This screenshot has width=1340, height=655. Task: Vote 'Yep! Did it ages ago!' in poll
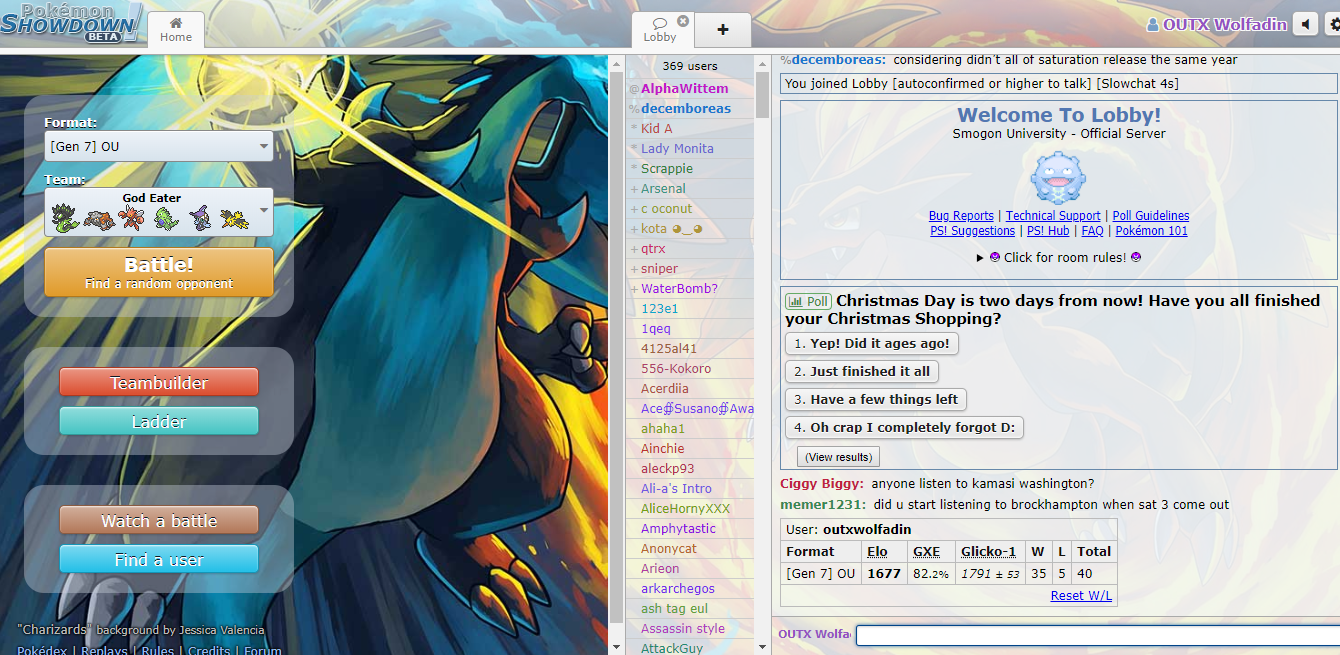[x=872, y=343]
